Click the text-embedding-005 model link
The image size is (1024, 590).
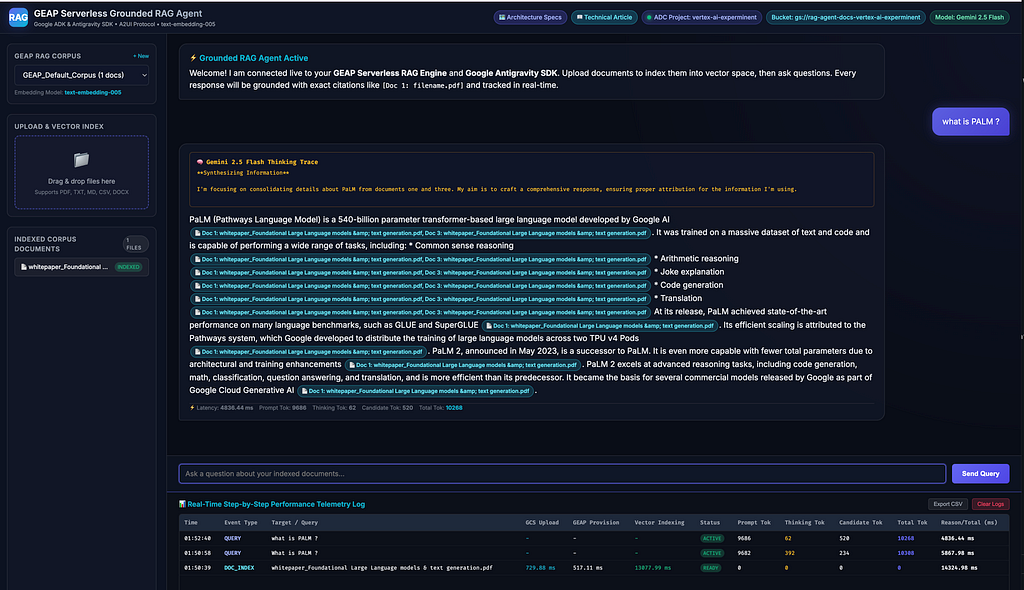[x=93, y=93]
